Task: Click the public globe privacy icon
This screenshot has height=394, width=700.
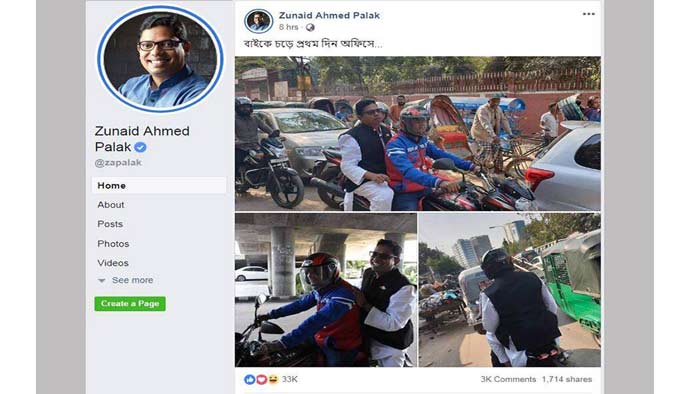Action: [x=310, y=28]
